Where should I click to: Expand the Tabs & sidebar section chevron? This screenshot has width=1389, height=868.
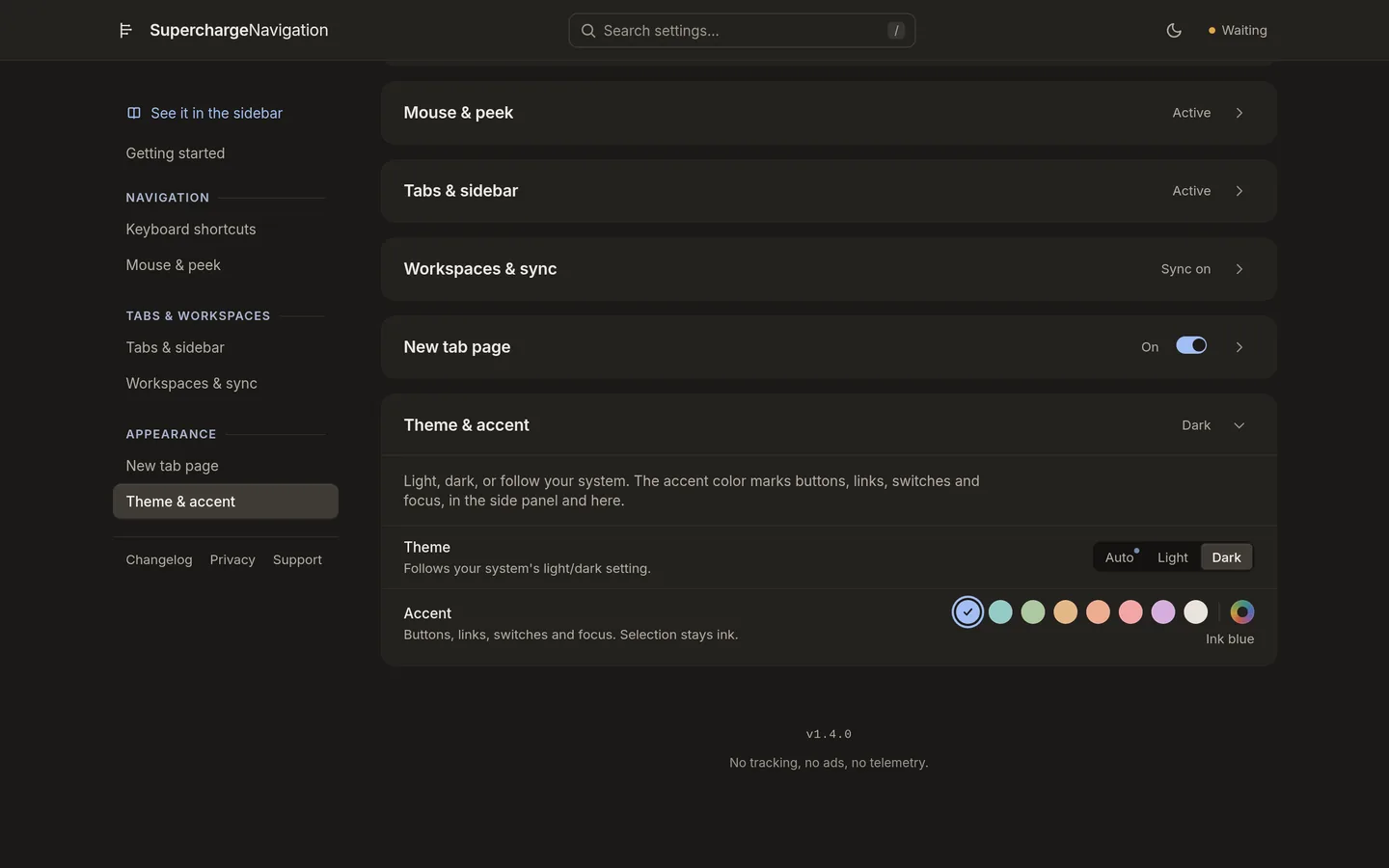coord(1239,191)
